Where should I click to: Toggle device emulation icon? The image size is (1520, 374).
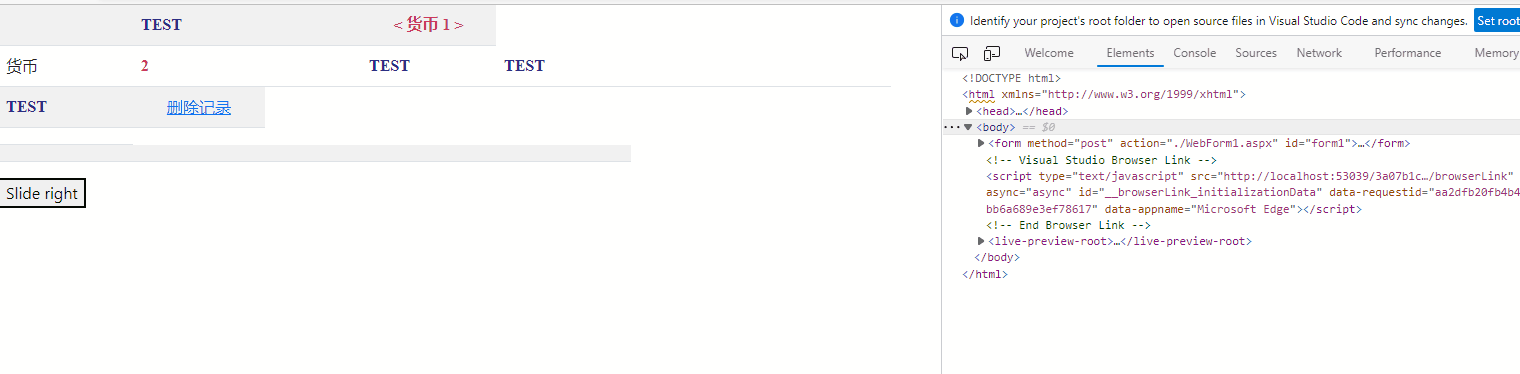tap(992, 53)
